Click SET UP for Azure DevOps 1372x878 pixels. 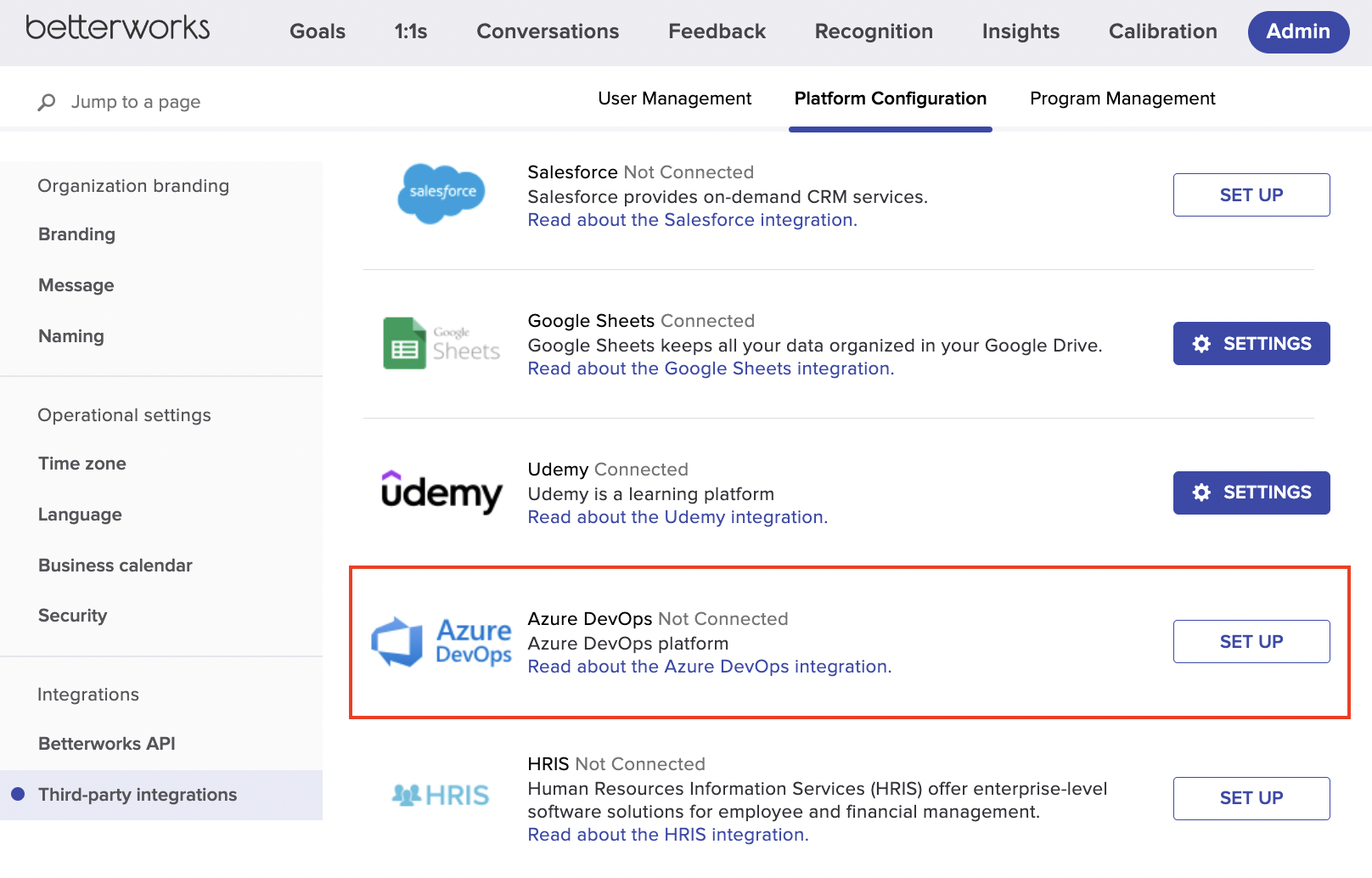click(x=1251, y=642)
